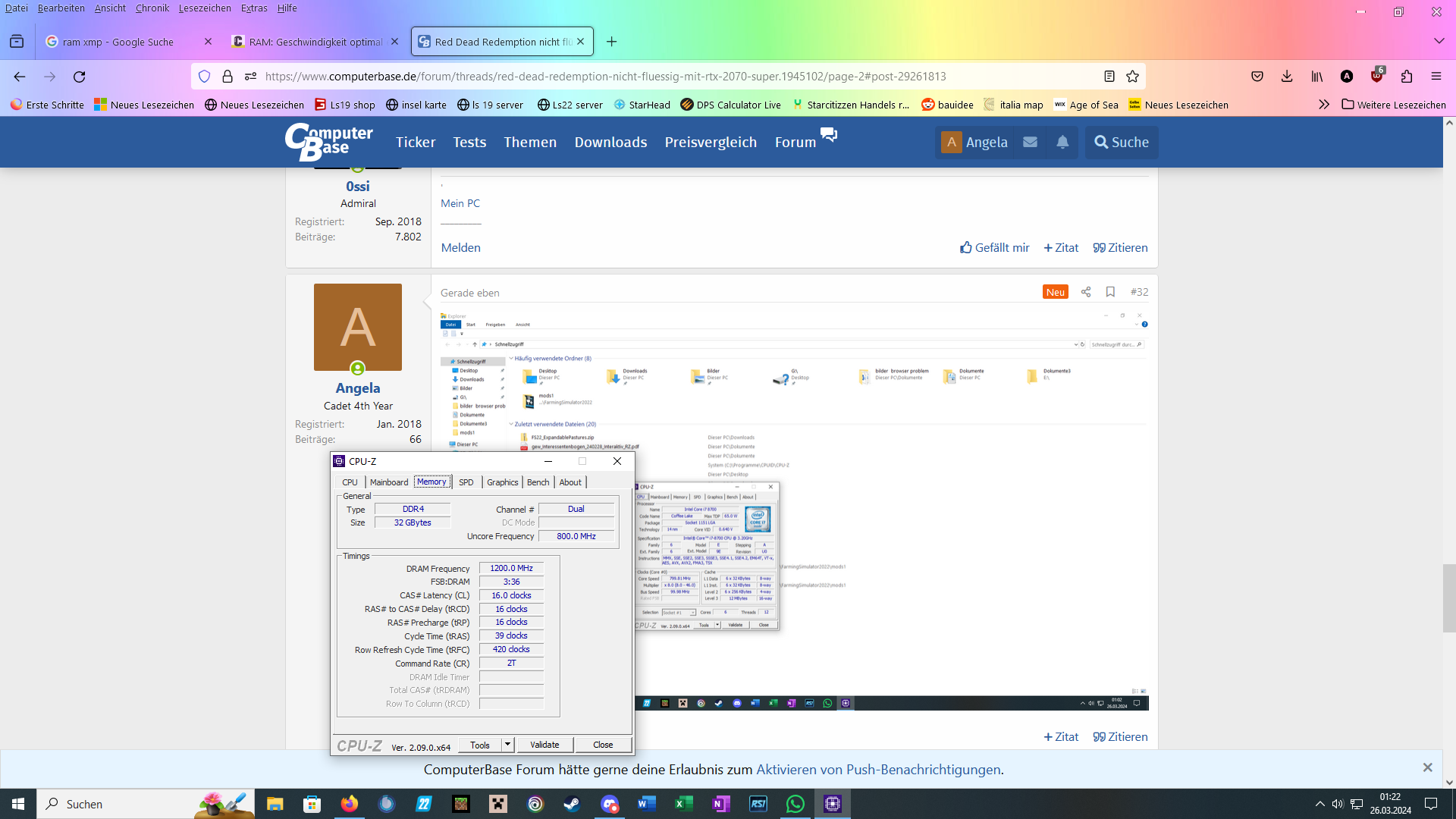
Task: Open the Lesezeichen menu in menu bar
Action: tap(205, 8)
